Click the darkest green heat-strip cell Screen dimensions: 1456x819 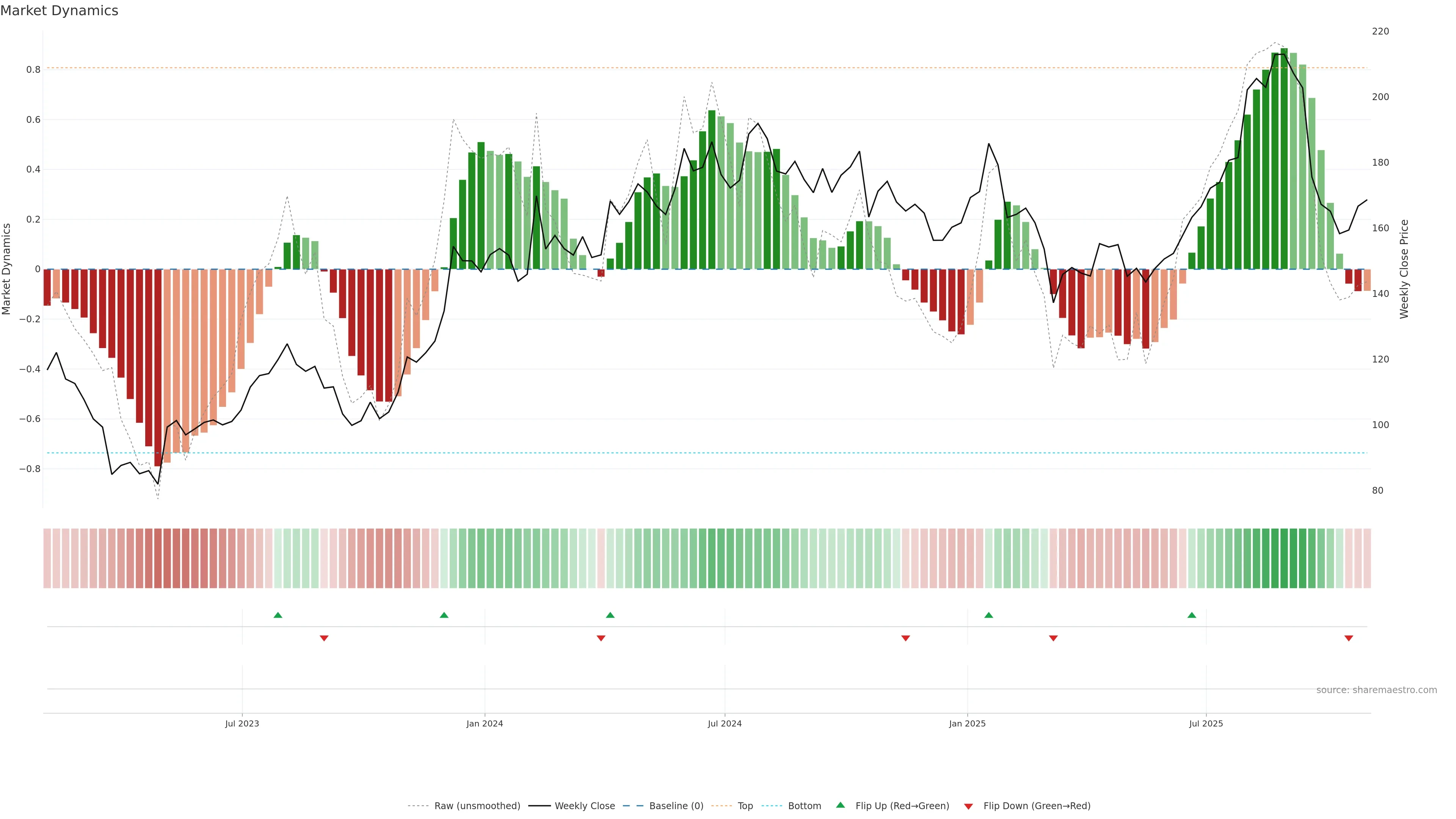click(1284, 559)
